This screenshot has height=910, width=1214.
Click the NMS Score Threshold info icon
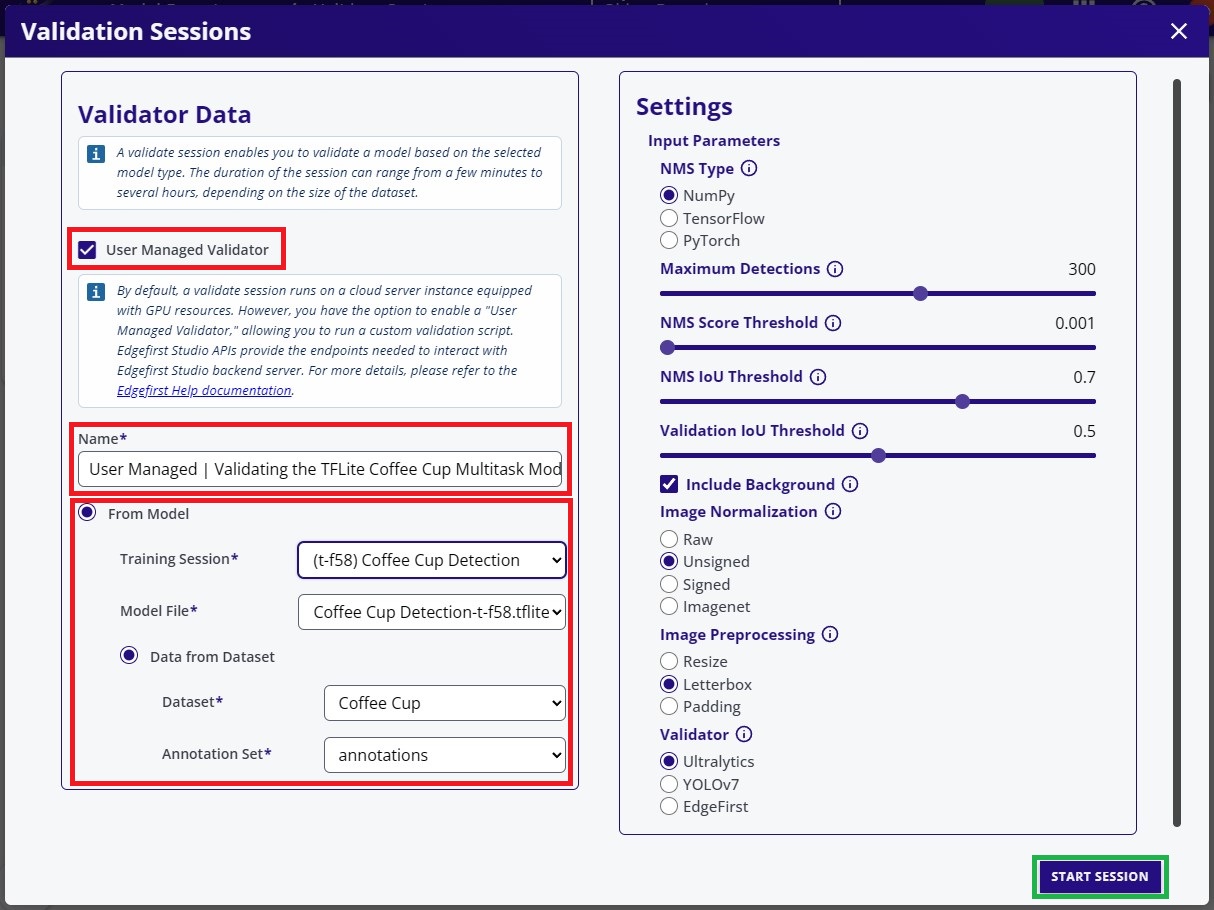point(833,323)
